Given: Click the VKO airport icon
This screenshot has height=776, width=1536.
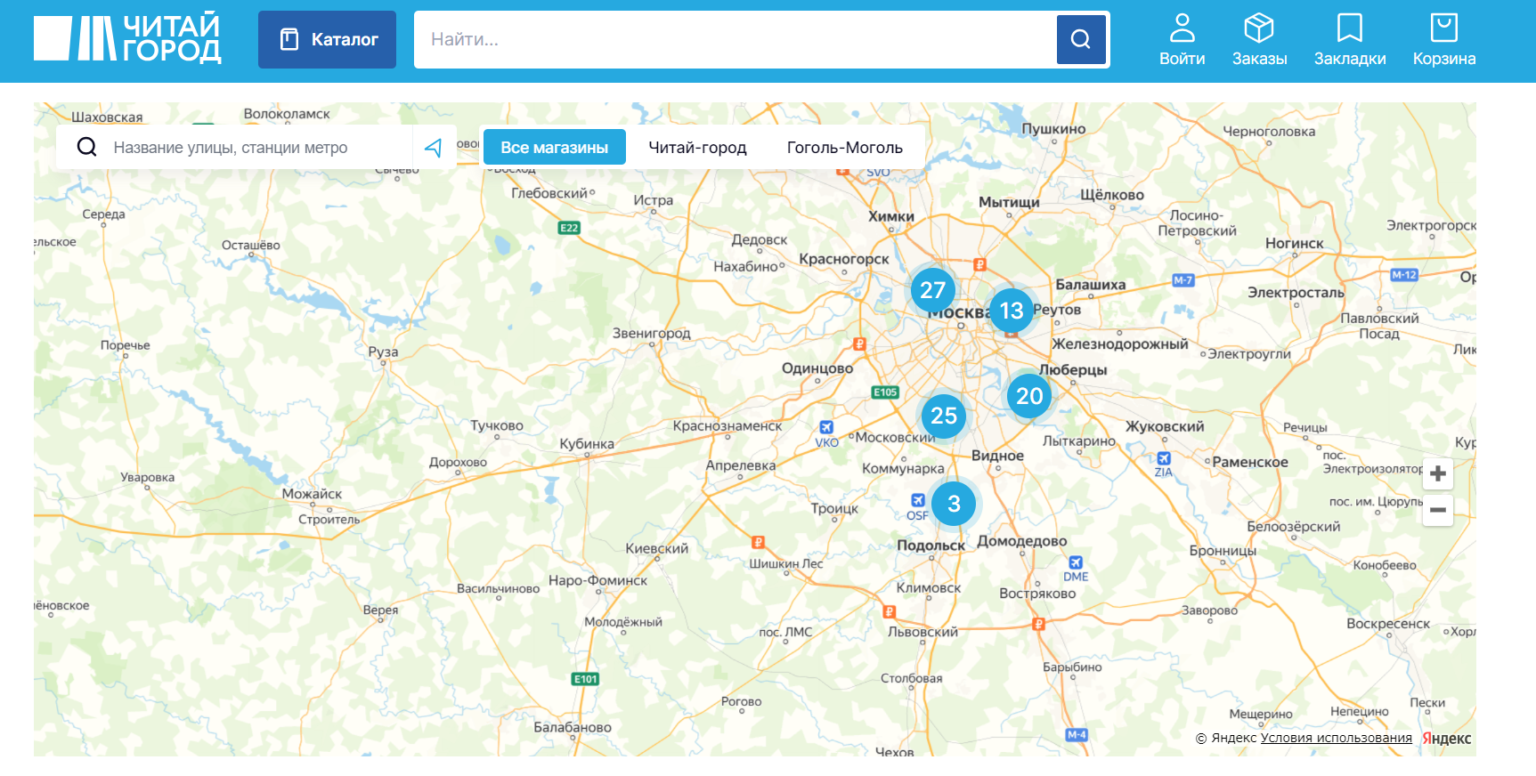Looking at the screenshot, I should (x=827, y=428).
